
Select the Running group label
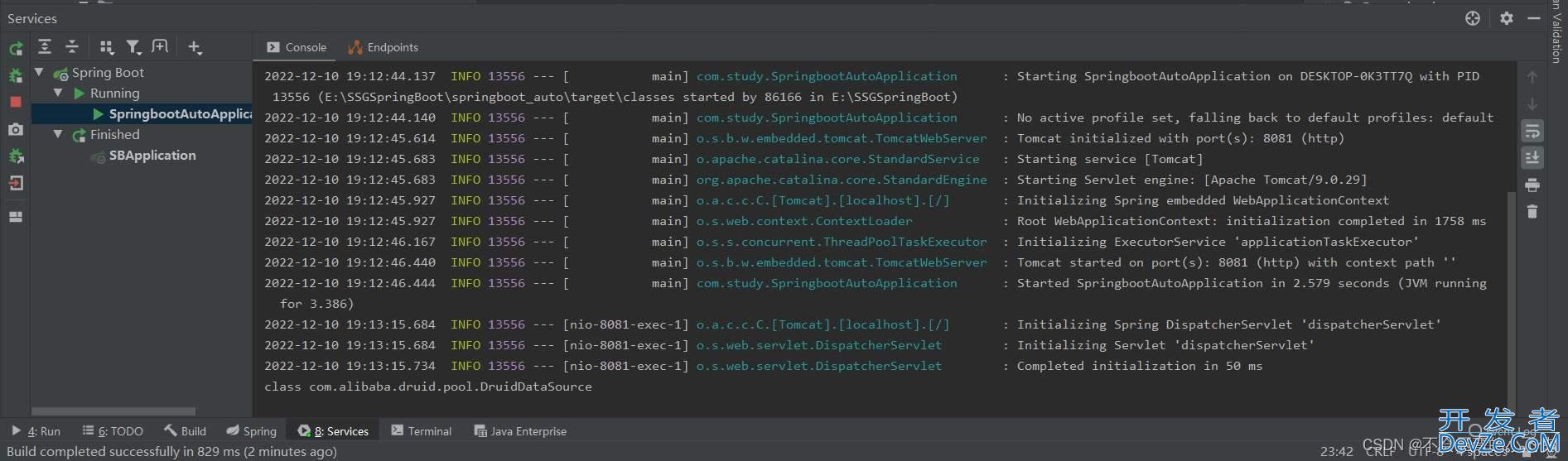point(114,94)
